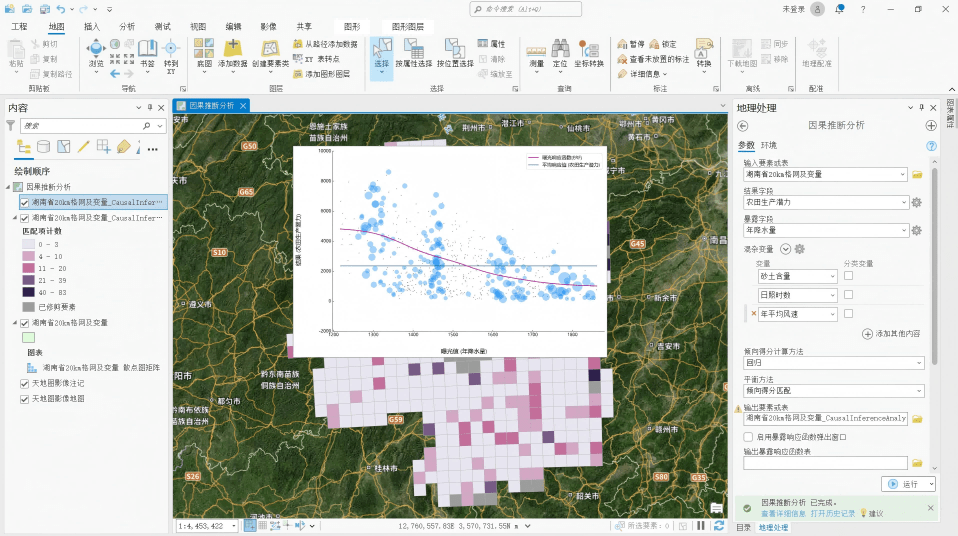Viewport: 958px width, 536px height.
Task: Collapse the 因果推断分析 map tree node
Action: pyautogui.click(x=9, y=187)
